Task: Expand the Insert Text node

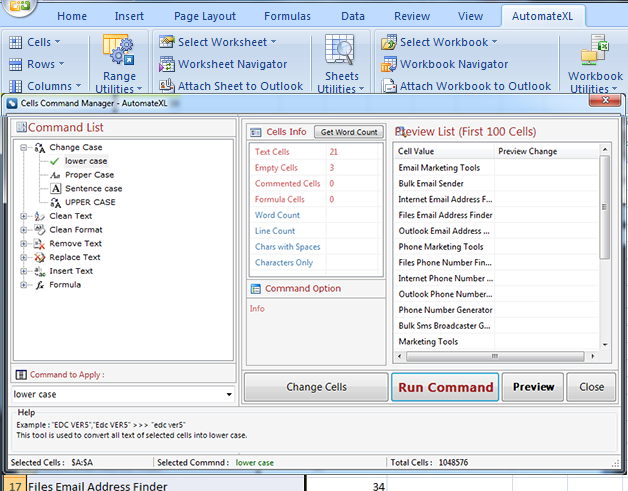Action: pos(24,271)
